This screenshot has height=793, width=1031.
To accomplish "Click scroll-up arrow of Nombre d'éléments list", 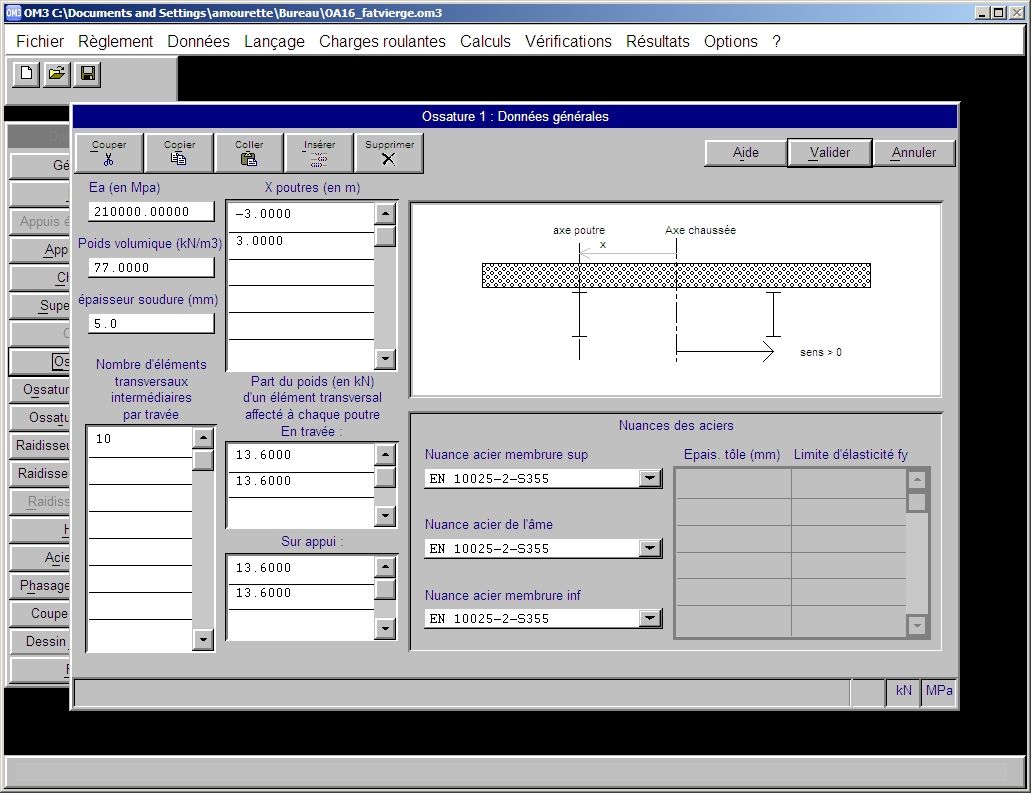I will pyautogui.click(x=203, y=438).
